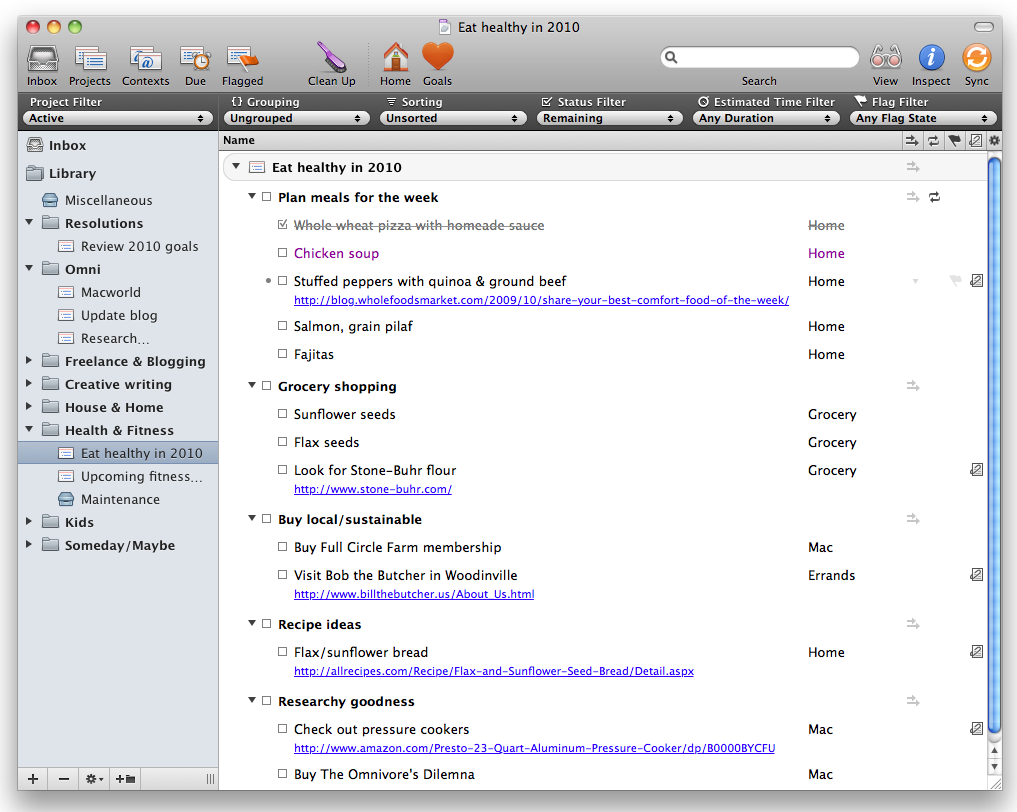Uncheck Whole wheat pizza task
The width and height of the screenshot is (1017, 812).
click(282, 224)
